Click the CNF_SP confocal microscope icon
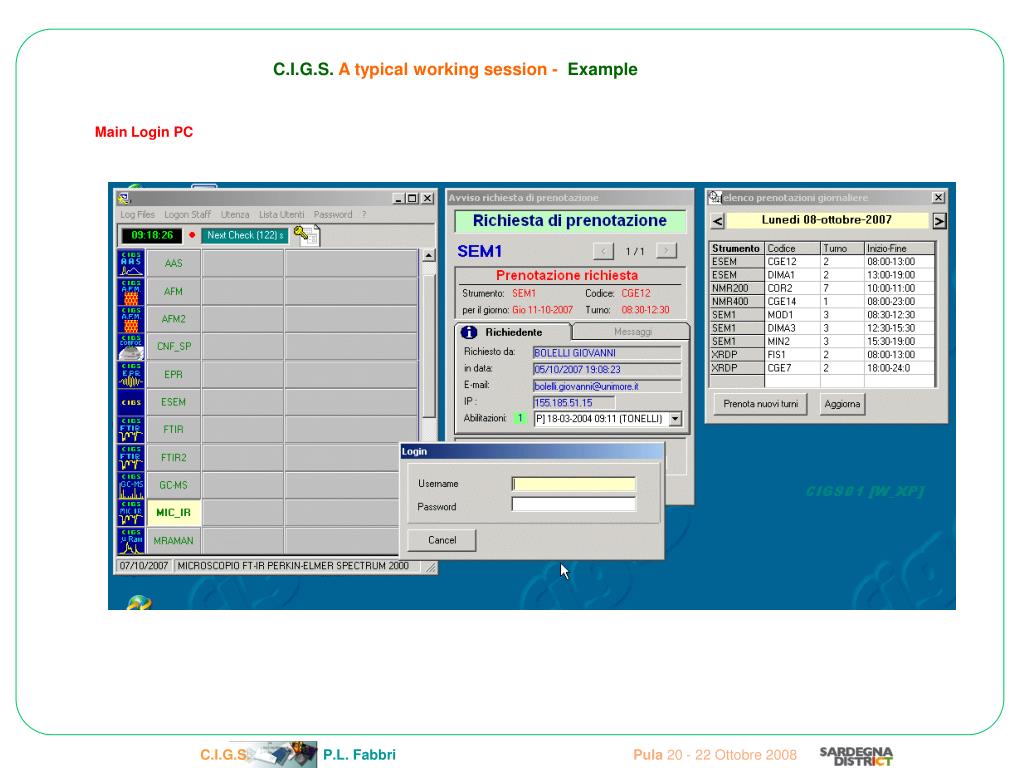 coord(131,346)
